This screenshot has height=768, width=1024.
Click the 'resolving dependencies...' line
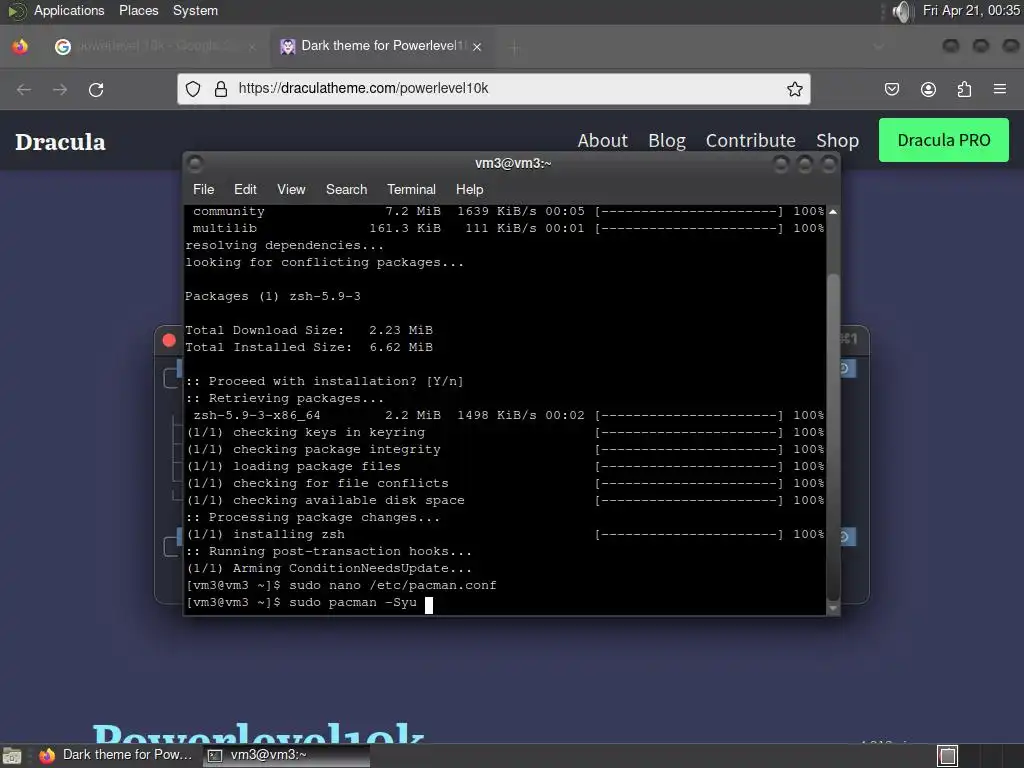(284, 246)
